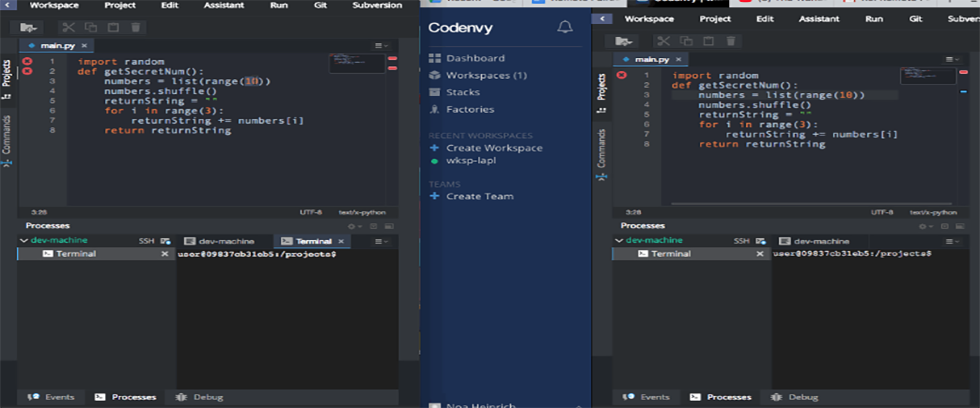The width and height of the screenshot is (980, 408).
Task: Click line 2 error marker in left IDE gutter
Action: [27, 71]
